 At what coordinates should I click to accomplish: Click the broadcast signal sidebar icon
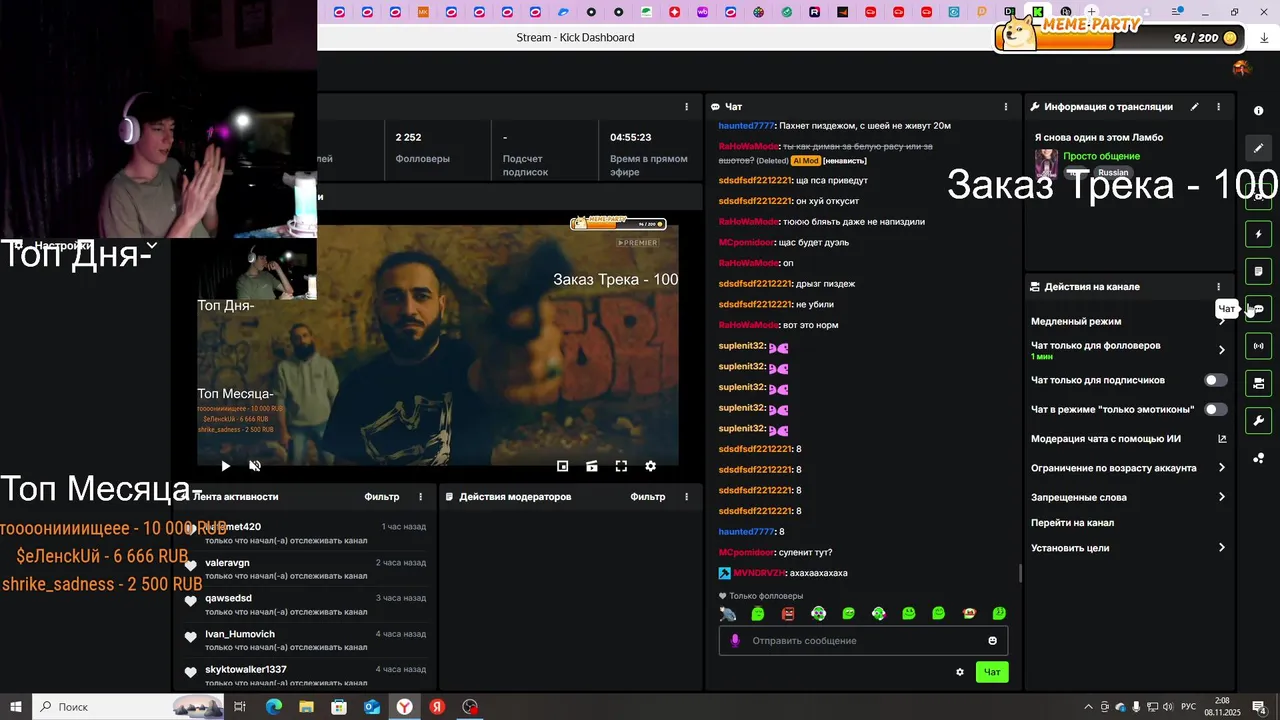(1259, 346)
